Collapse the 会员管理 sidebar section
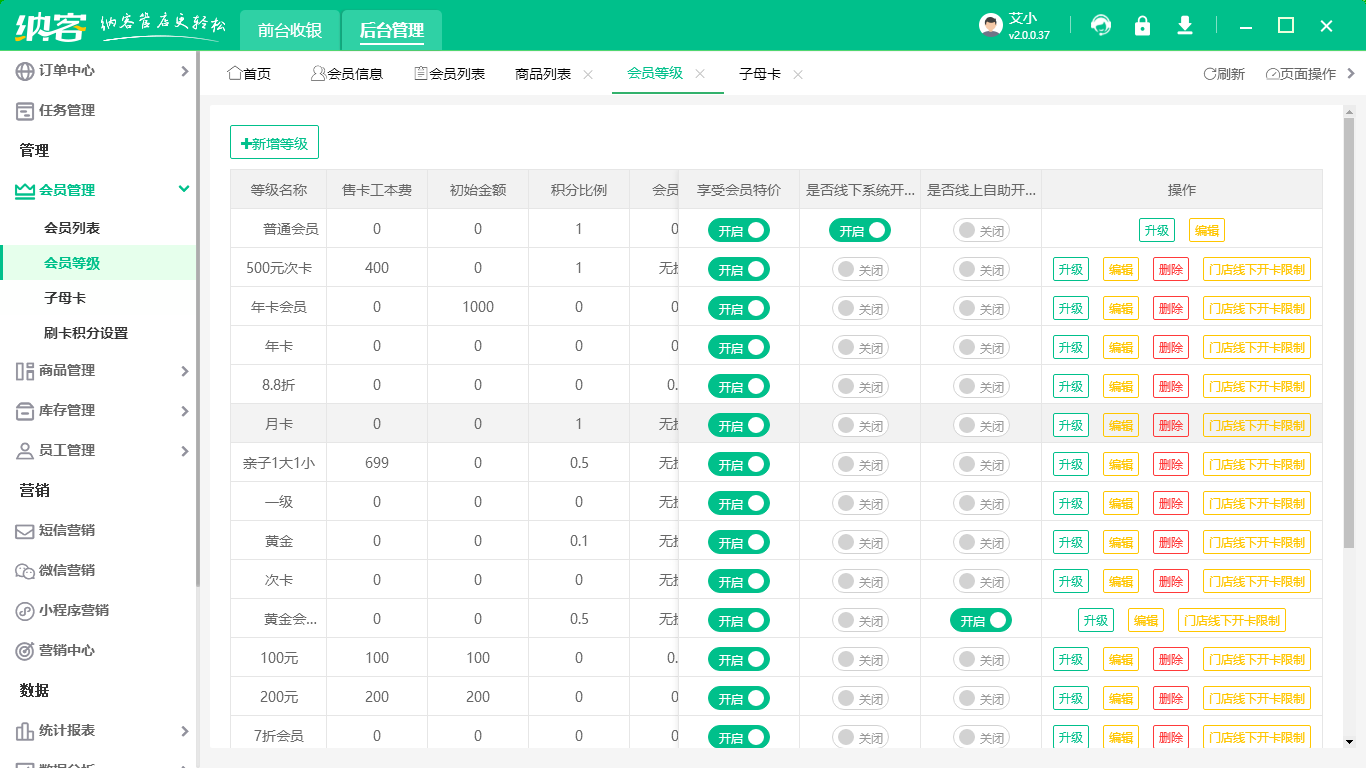The height and width of the screenshot is (768, 1366). click(90, 189)
